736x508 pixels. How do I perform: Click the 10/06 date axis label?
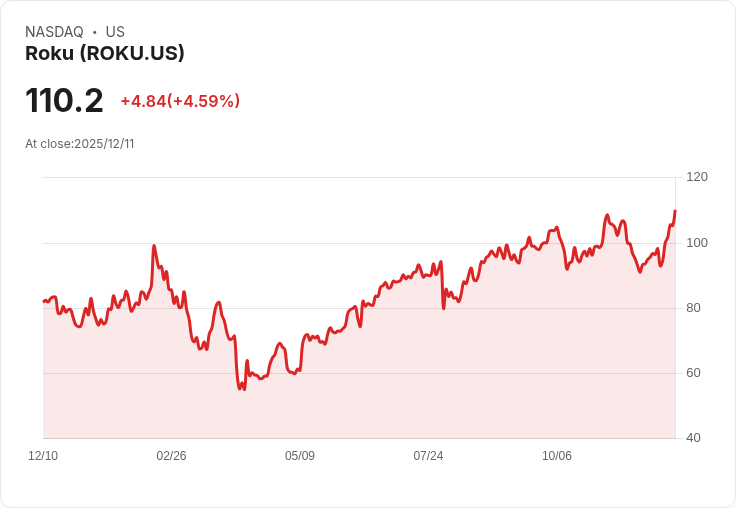click(x=557, y=456)
